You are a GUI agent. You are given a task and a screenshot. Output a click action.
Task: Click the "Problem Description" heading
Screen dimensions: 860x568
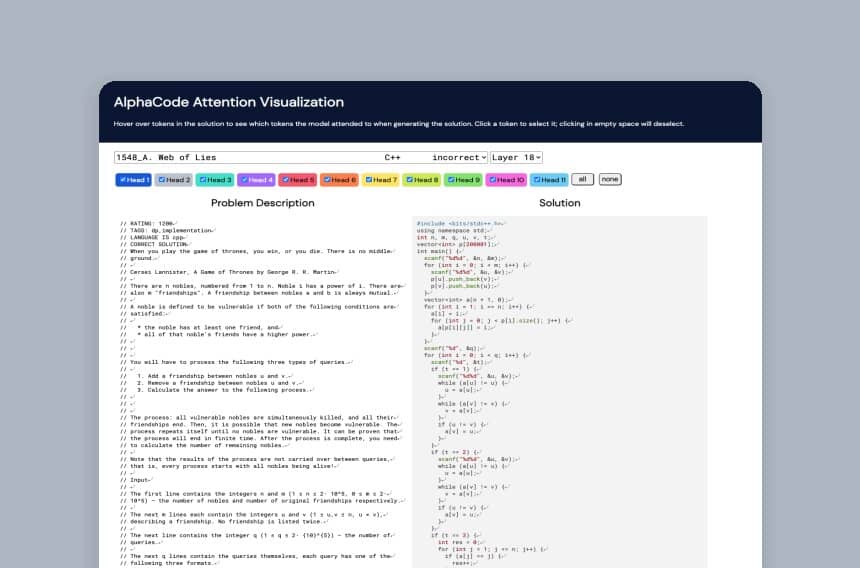pyautogui.click(x=263, y=203)
